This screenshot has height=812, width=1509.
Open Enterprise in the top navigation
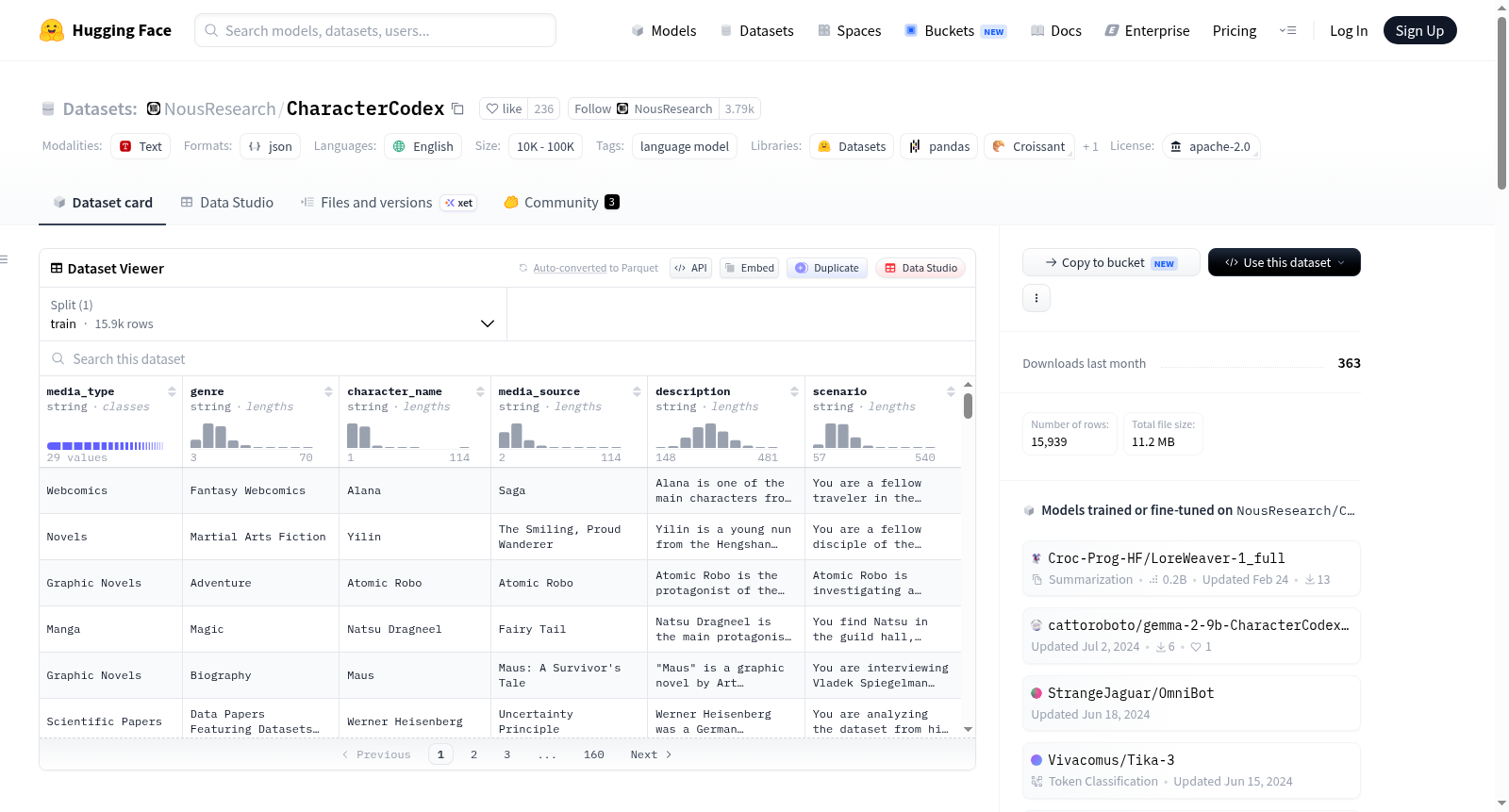click(x=1147, y=30)
